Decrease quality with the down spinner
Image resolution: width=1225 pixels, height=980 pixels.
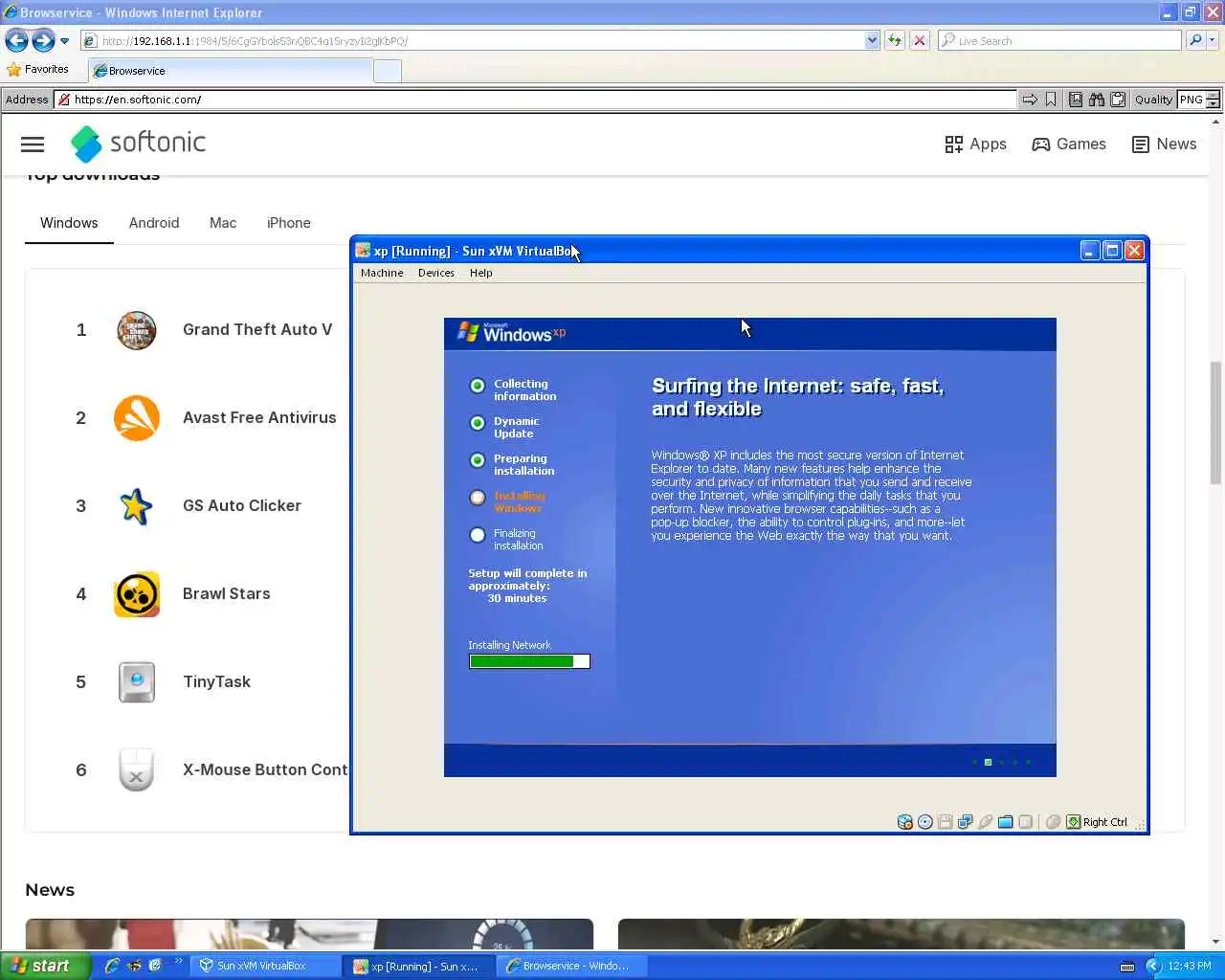(x=1214, y=104)
